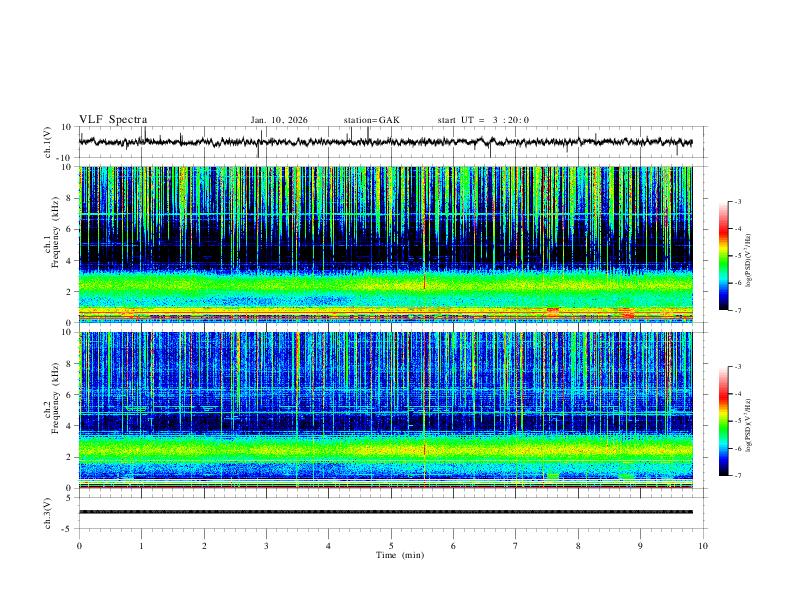
Task: Click time axis tick label "1"
Action: pyautogui.click(x=141, y=546)
